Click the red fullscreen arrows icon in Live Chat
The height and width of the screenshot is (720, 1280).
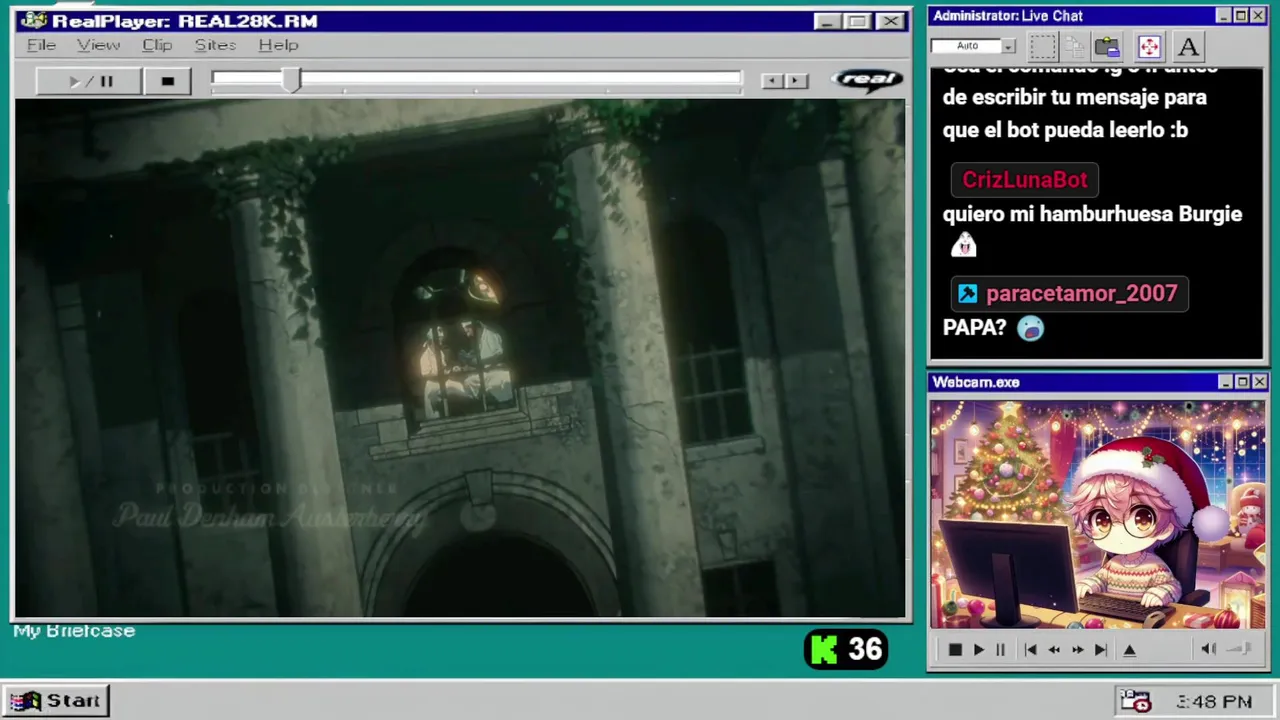coord(1149,46)
